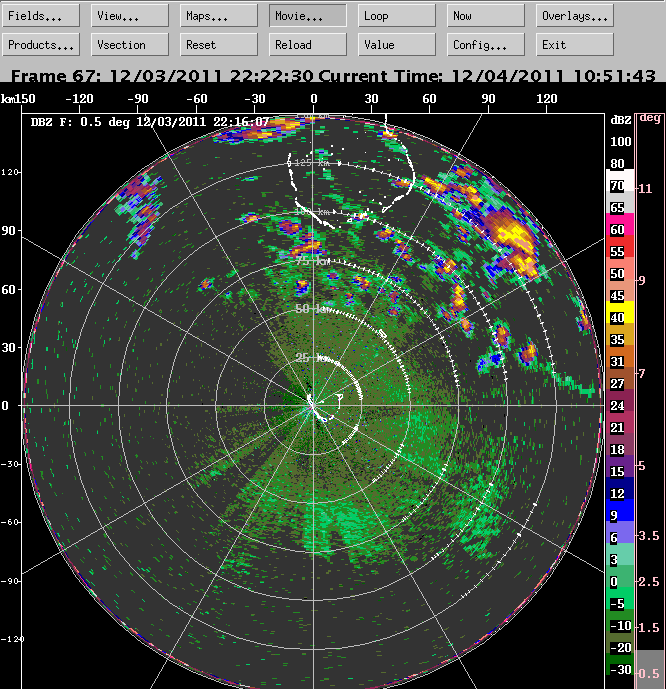The height and width of the screenshot is (689, 666).
Task: Select the 5 deg elevation tick
Action: pos(642,466)
